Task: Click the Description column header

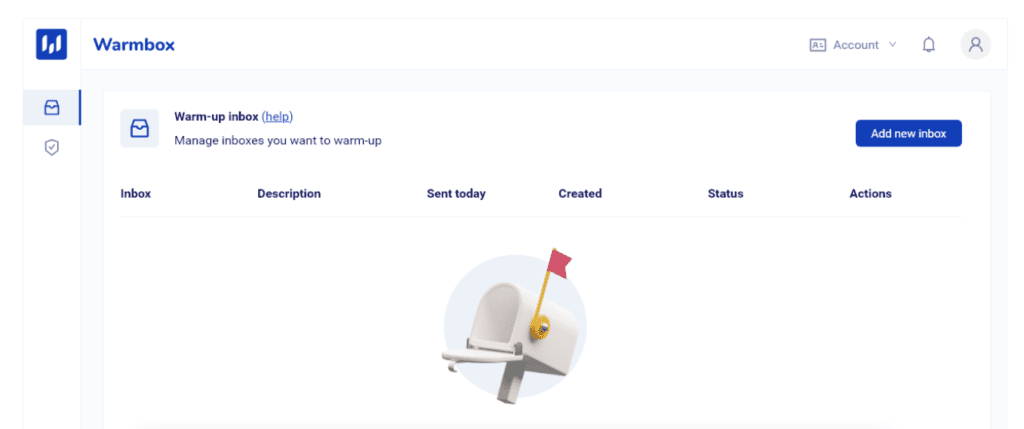Action: 289,194
